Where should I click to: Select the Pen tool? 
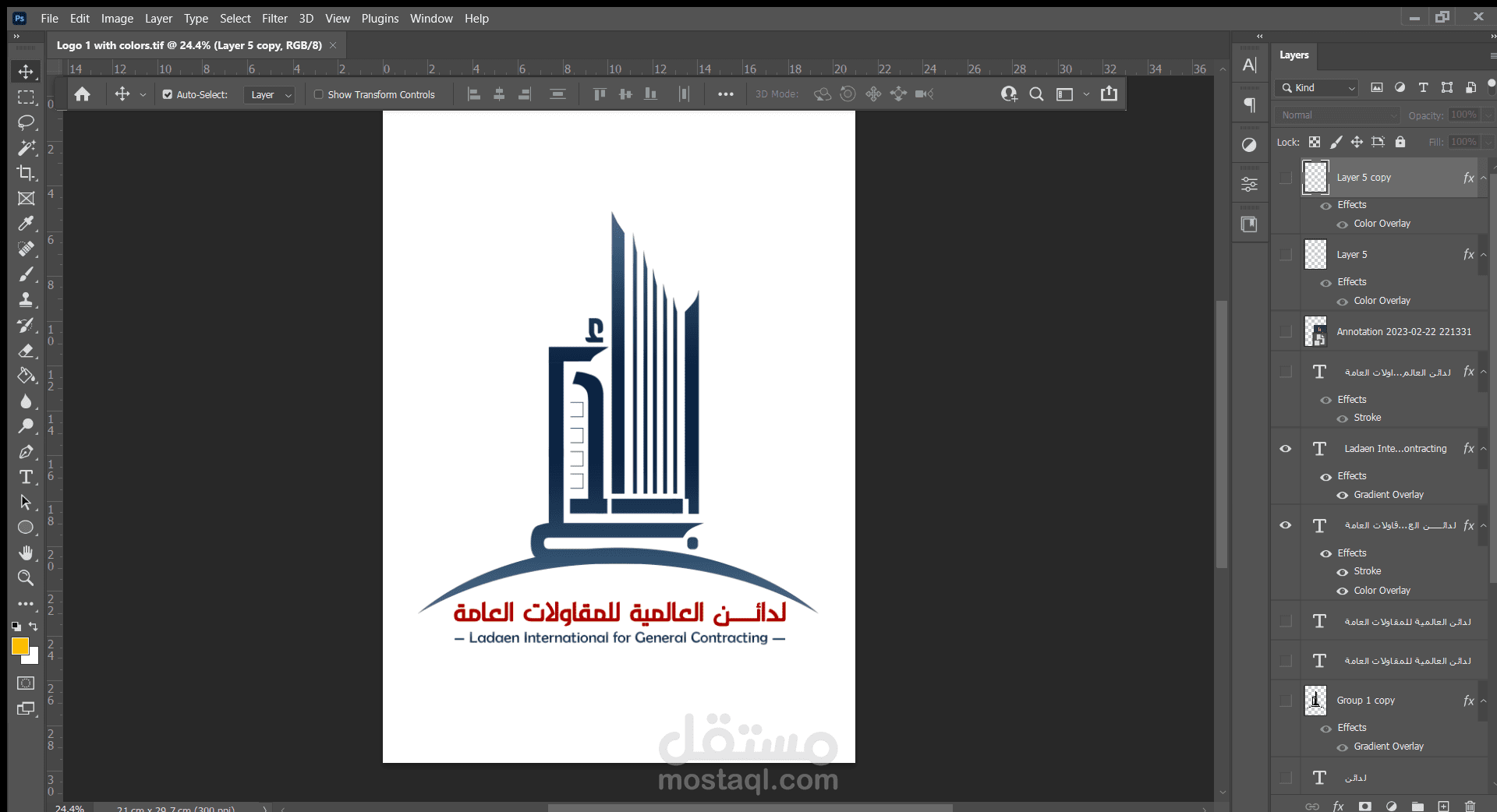26,452
